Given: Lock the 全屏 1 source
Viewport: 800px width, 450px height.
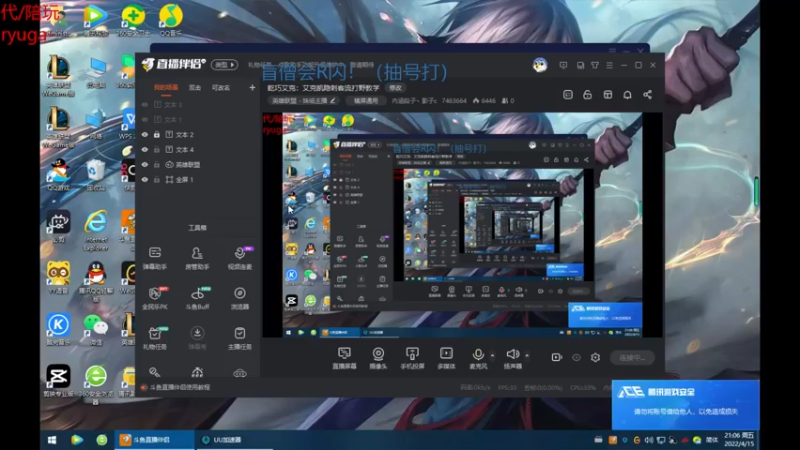Looking at the screenshot, I should click(x=157, y=180).
